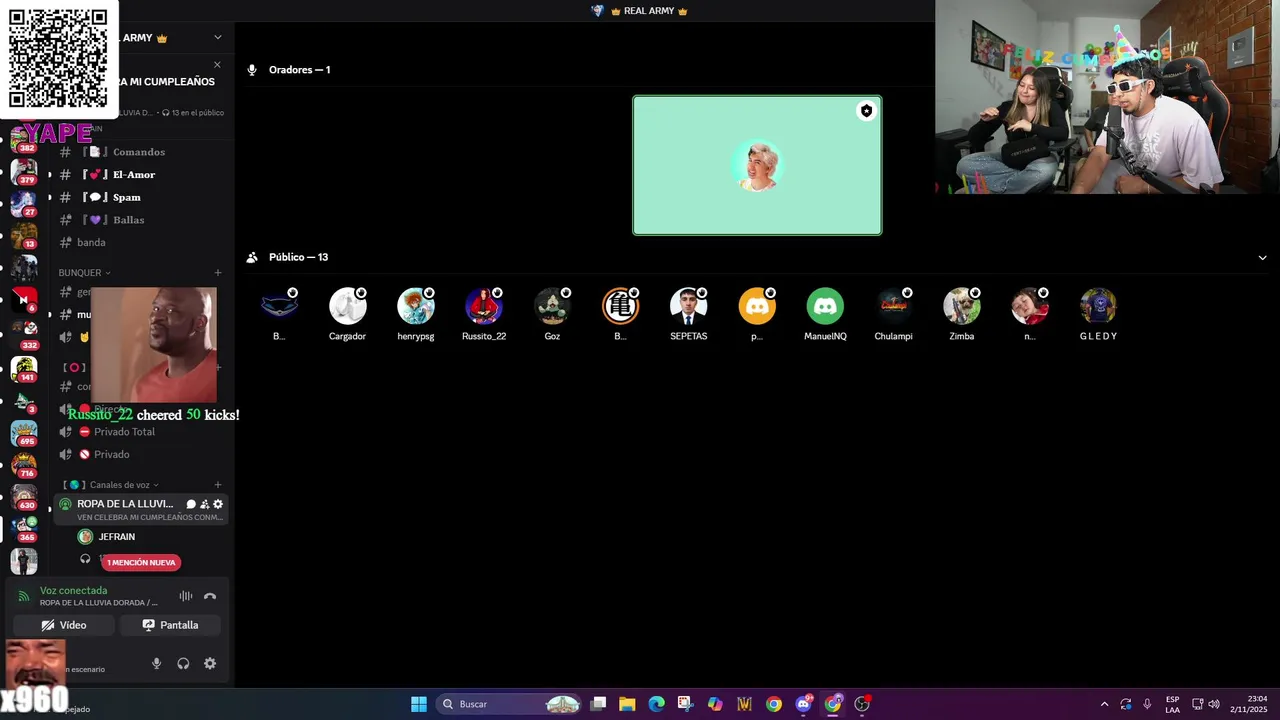The width and height of the screenshot is (1280, 720).
Task: Click the moderator badge on speaker tile
Action: pos(866,111)
